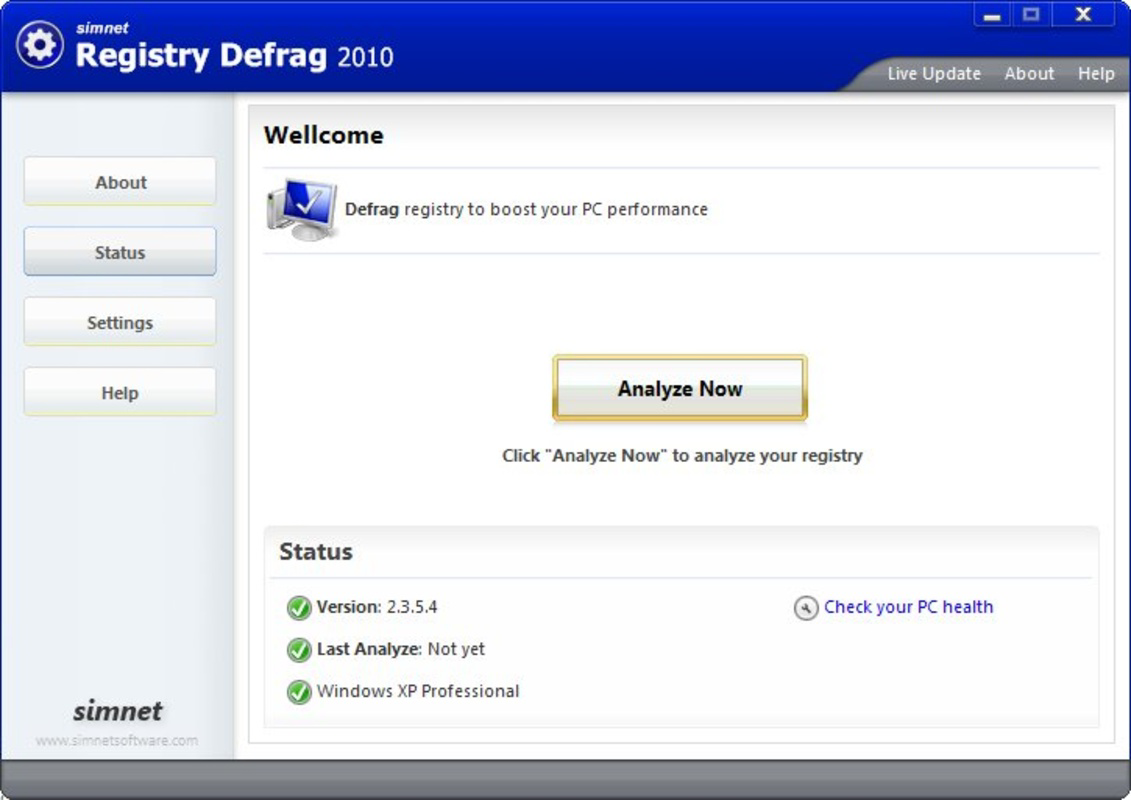1131x800 pixels.
Task: Open Help in the top-right menu
Action: pos(1096,74)
